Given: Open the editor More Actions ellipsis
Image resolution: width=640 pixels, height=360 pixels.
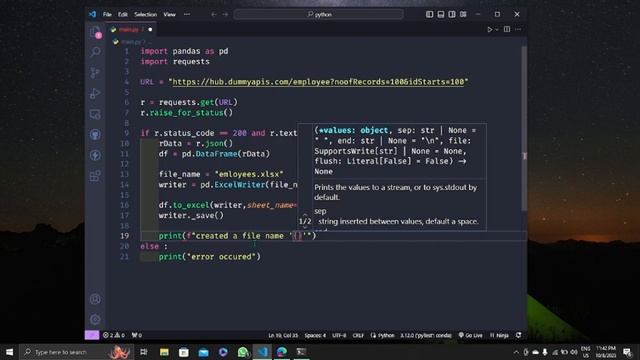Looking at the screenshot, I should [518, 29].
